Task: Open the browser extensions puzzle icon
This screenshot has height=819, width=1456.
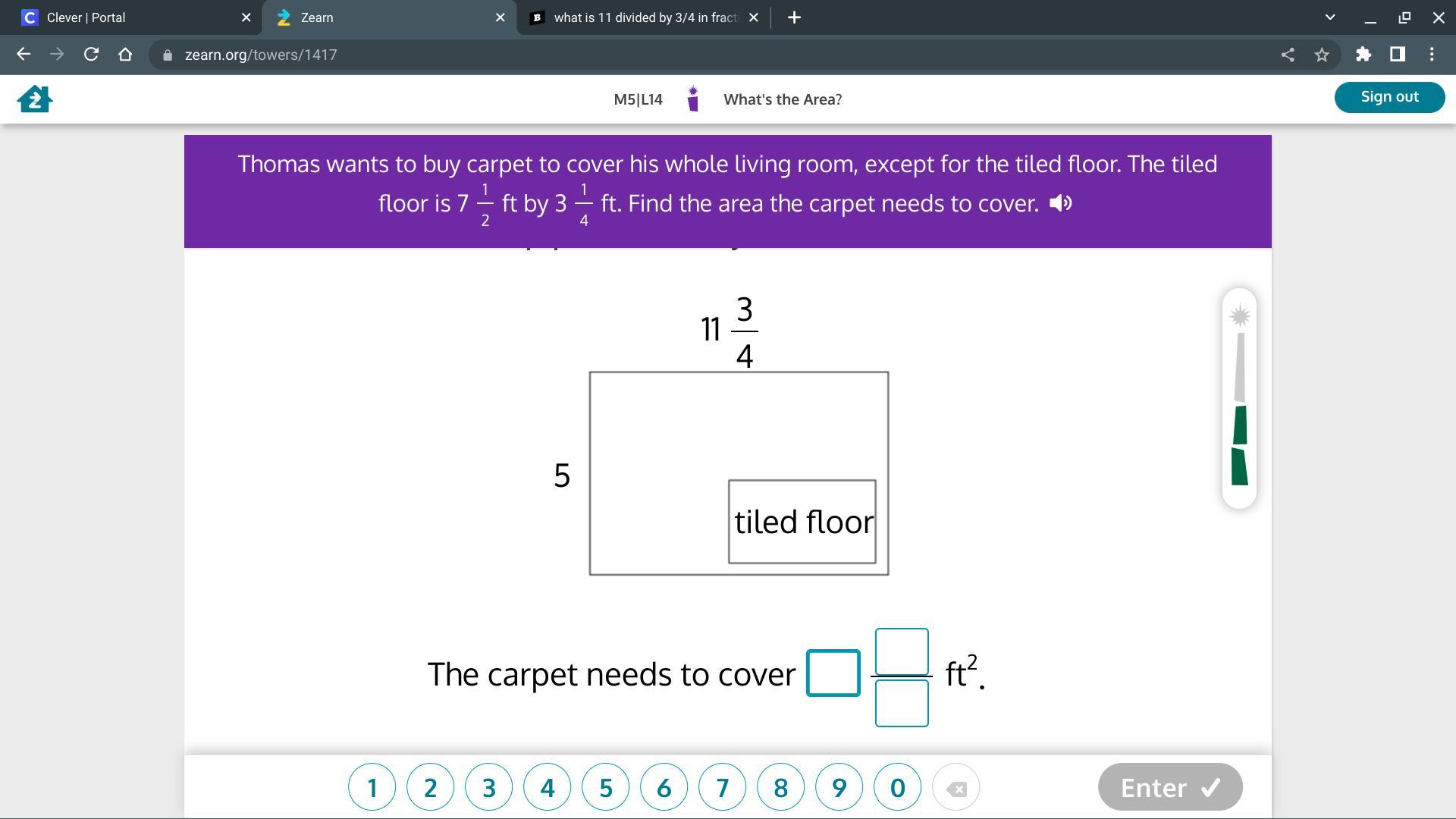Action: click(1363, 55)
